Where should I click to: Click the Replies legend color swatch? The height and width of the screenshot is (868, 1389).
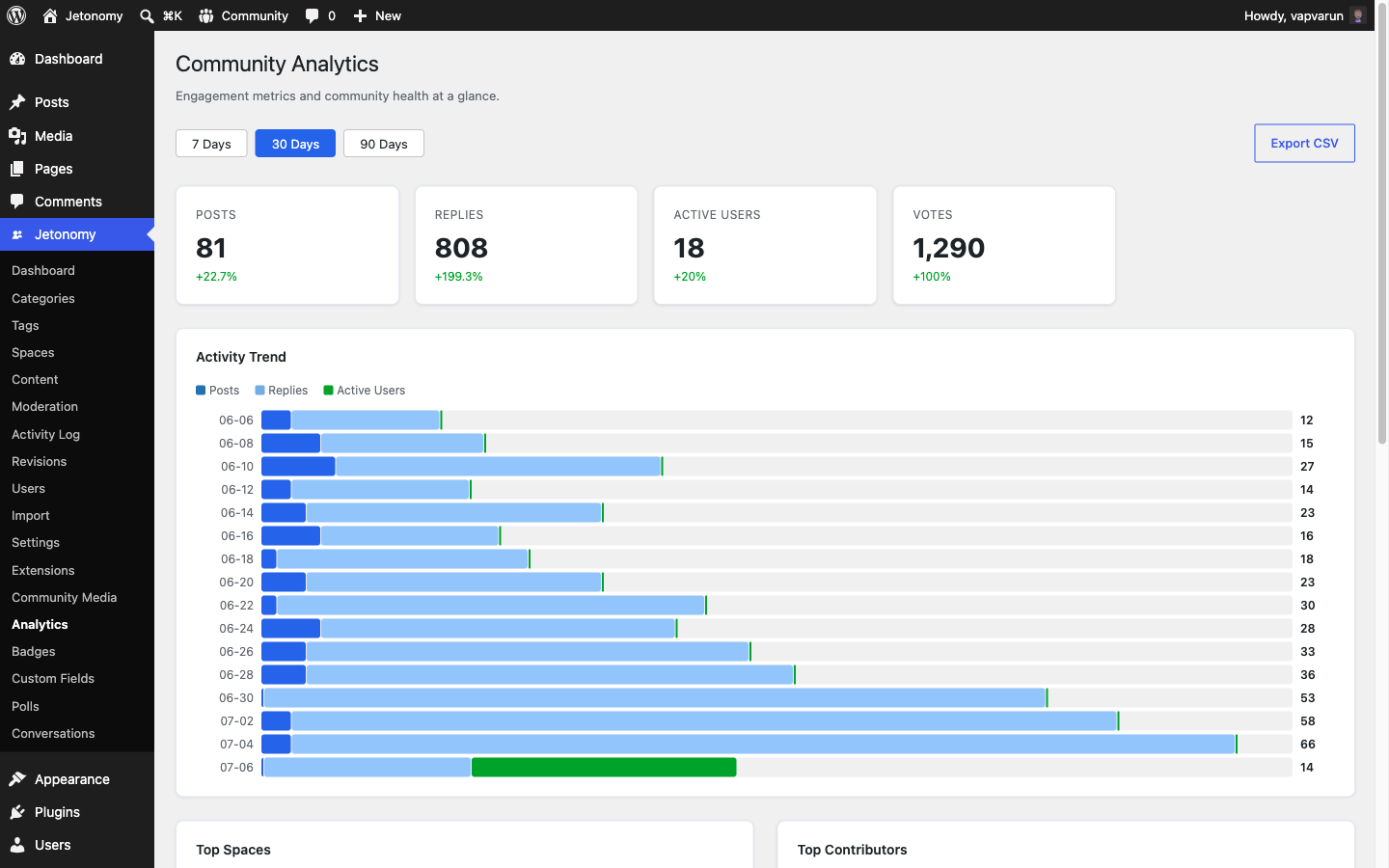pyautogui.click(x=259, y=391)
